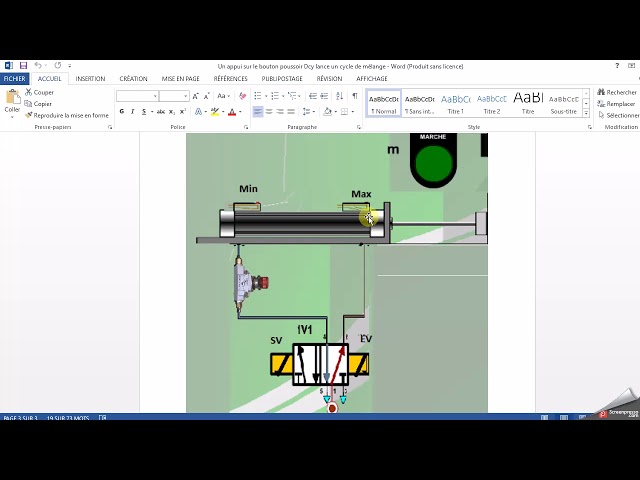Click the Save icon in quick access toolbar
The height and width of the screenshot is (480, 640).
23,65
